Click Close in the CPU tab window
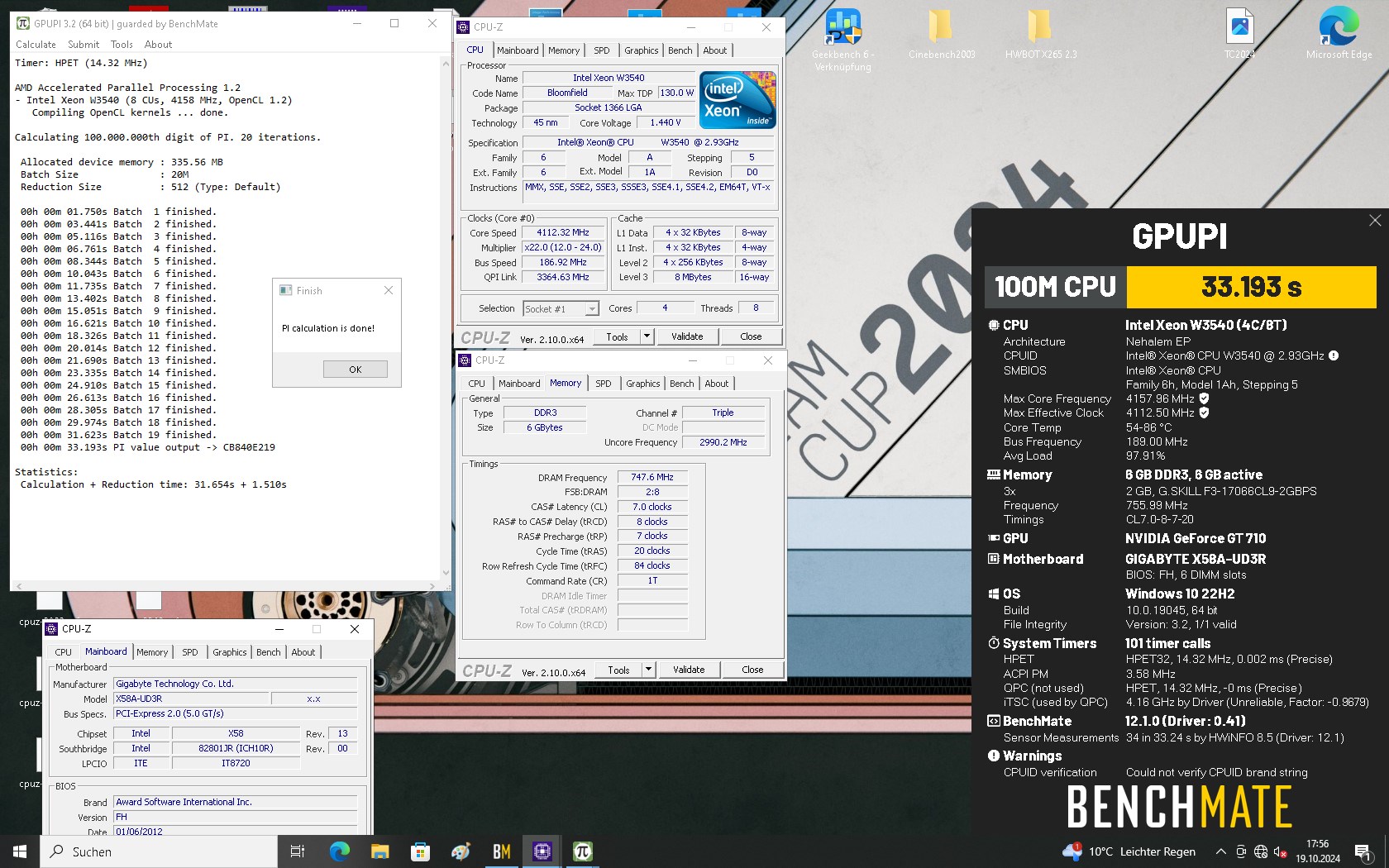Viewport: 1389px width, 868px height. (x=751, y=336)
